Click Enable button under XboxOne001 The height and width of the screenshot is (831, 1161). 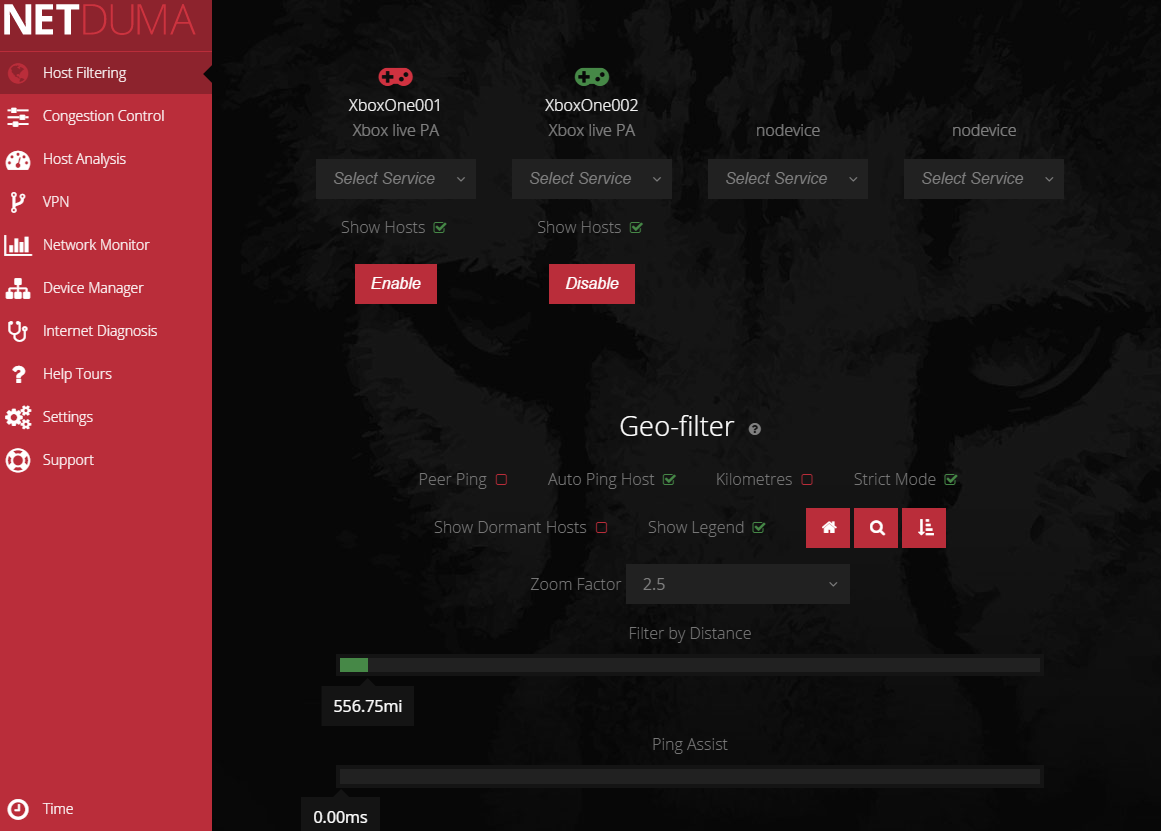point(395,284)
